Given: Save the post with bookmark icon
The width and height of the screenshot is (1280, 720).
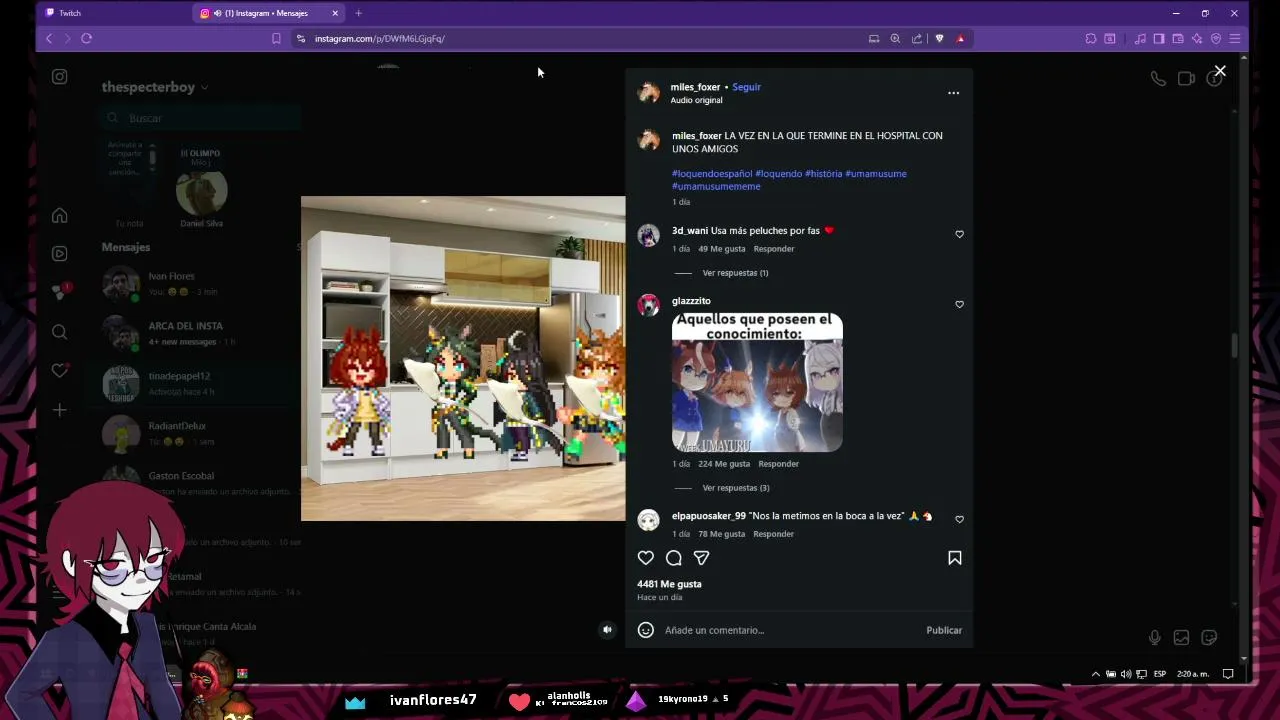Looking at the screenshot, I should (955, 558).
